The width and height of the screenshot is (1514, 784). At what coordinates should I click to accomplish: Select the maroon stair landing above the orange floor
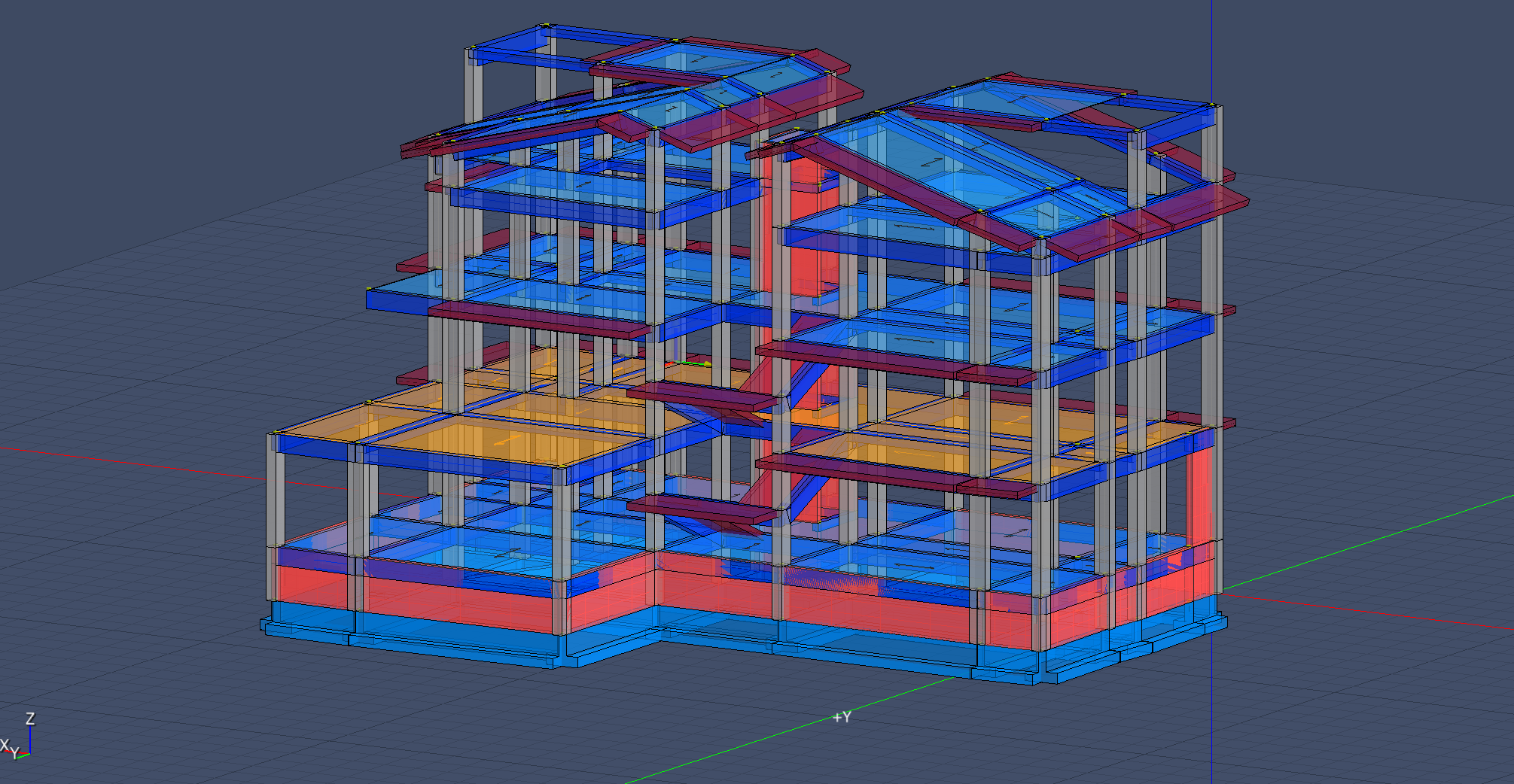pos(702,397)
